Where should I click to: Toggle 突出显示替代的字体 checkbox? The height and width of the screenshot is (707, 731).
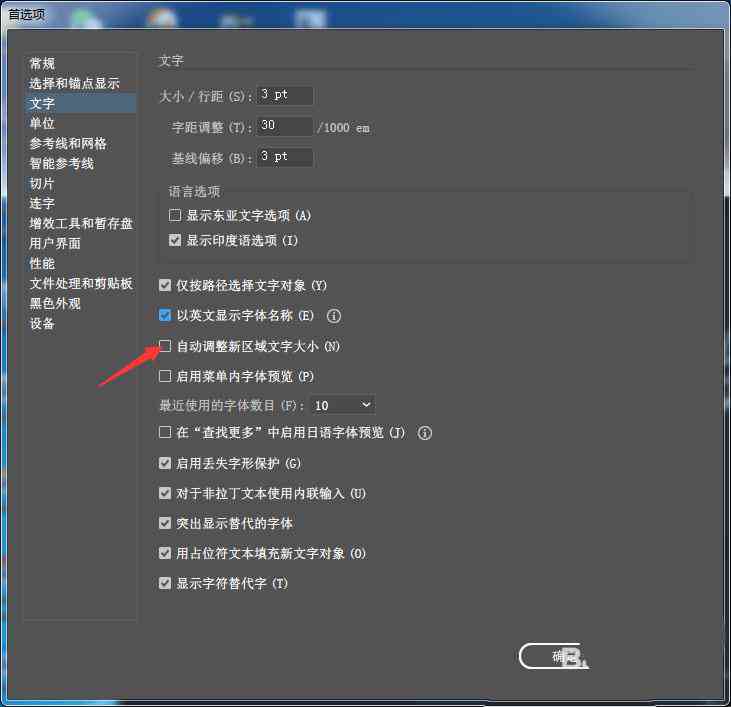(x=165, y=523)
